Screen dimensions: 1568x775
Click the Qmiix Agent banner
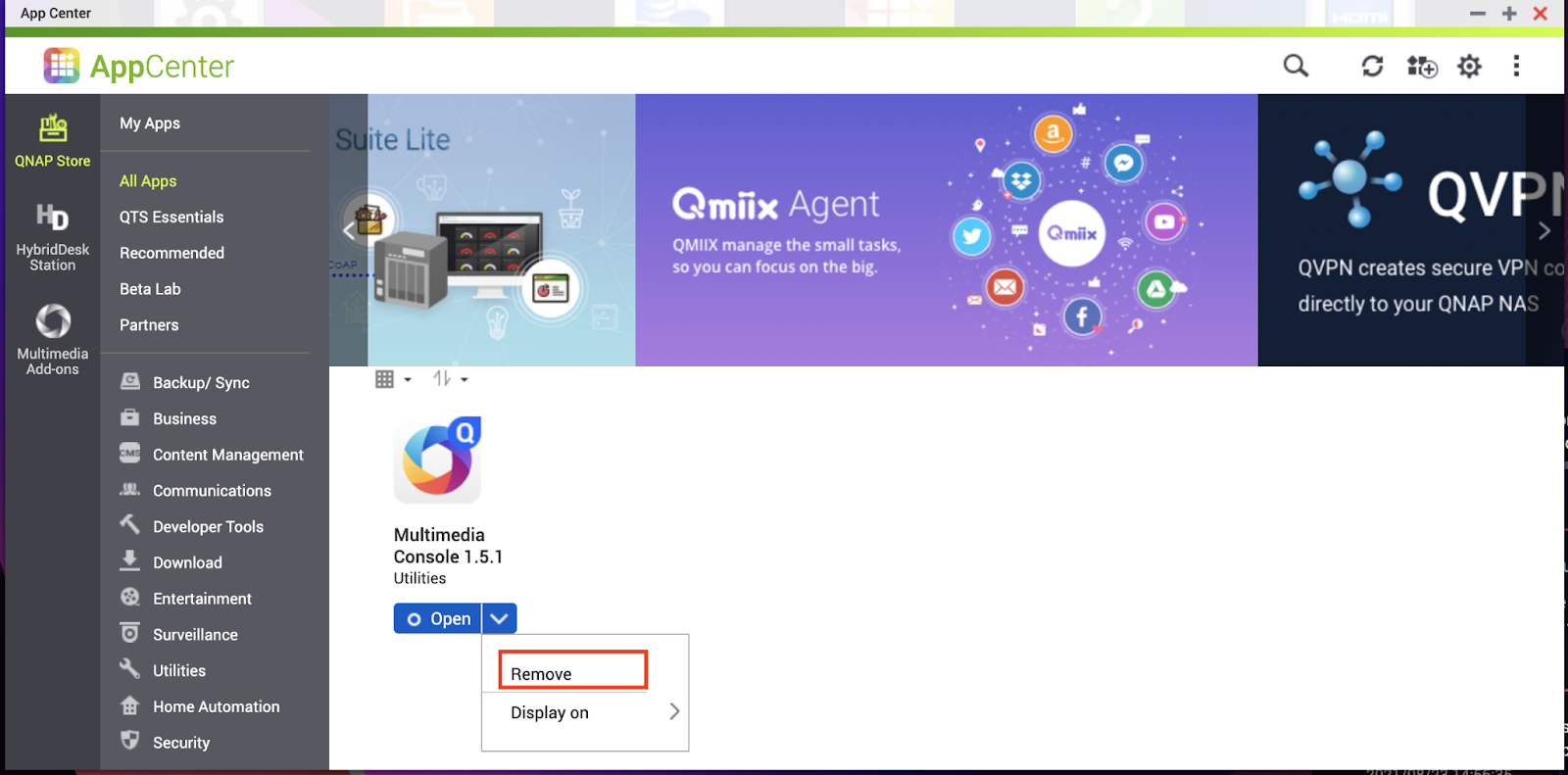[x=947, y=230]
